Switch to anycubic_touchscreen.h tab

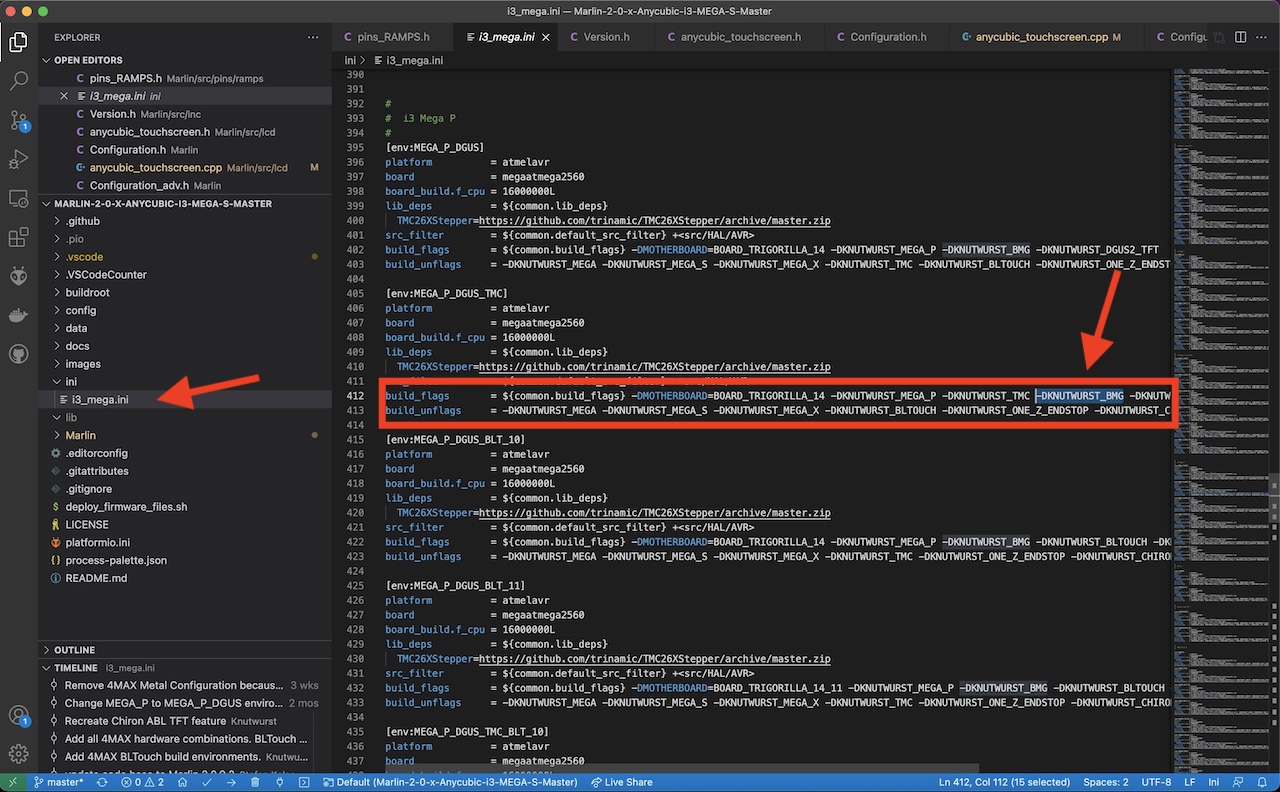click(741, 37)
